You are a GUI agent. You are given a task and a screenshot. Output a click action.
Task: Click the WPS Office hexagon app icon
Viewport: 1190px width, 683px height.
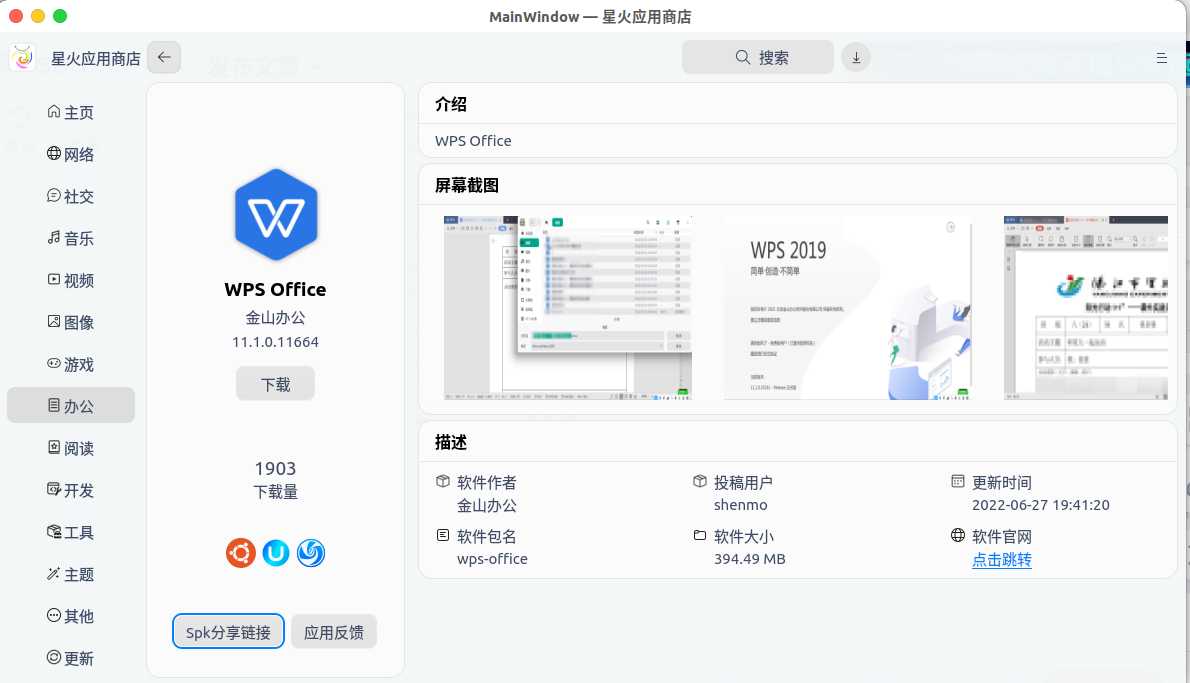[x=275, y=215]
